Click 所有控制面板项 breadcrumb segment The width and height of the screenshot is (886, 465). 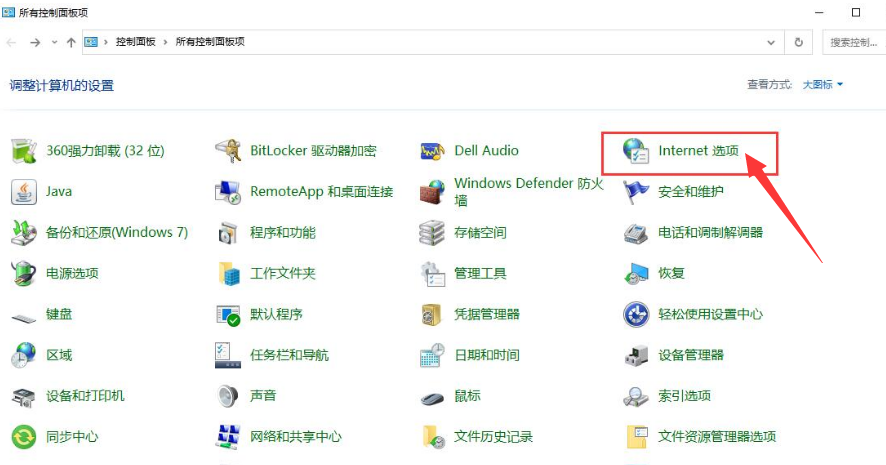pos(210,42)
